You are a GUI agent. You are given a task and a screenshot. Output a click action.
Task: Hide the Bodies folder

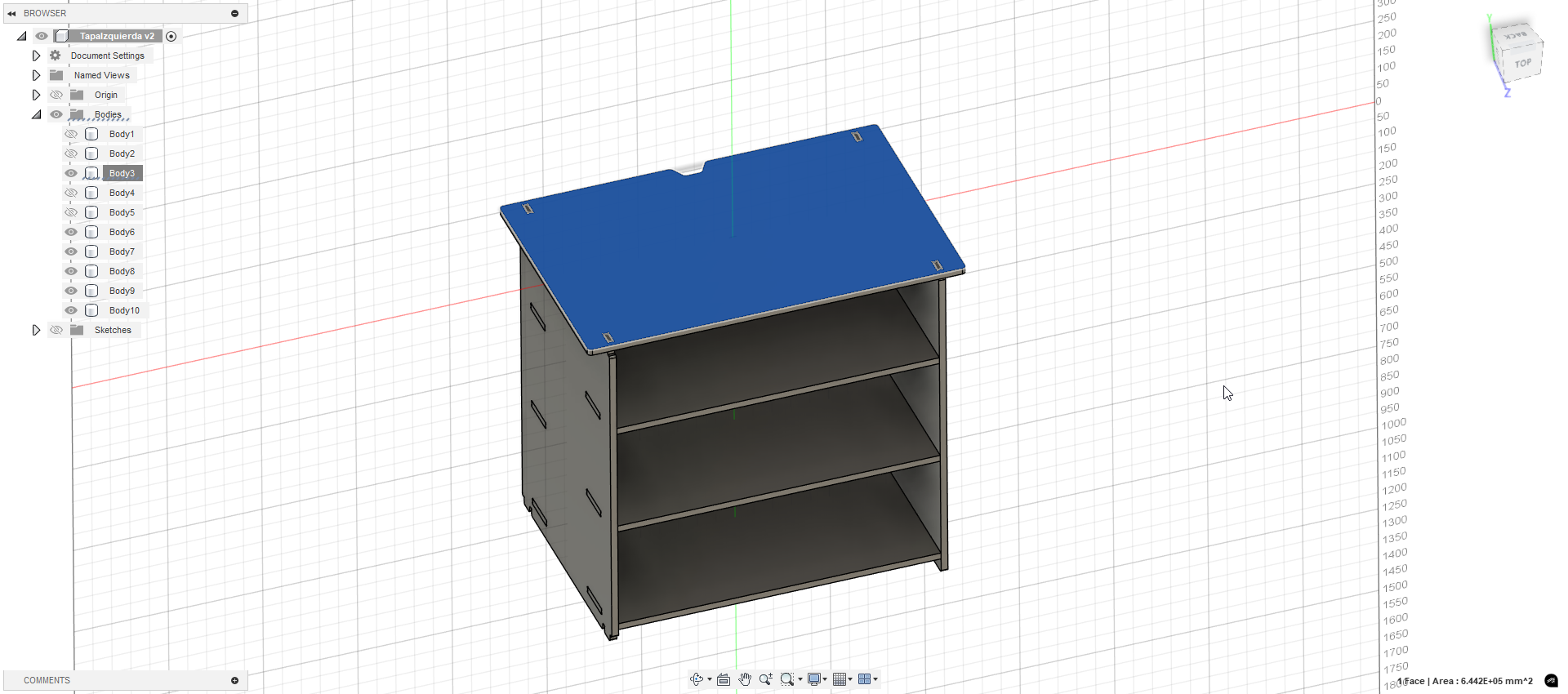point(56,114)
